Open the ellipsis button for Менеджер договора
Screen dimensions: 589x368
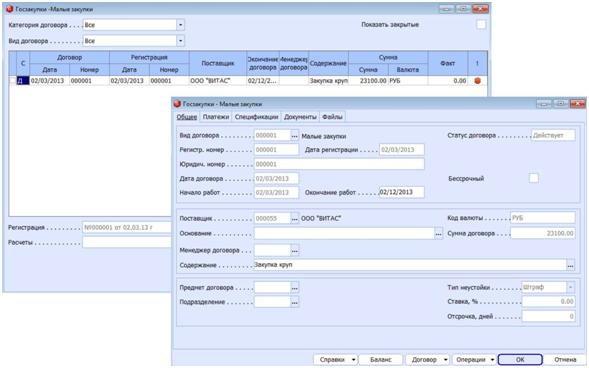click(x=295, y=250)
